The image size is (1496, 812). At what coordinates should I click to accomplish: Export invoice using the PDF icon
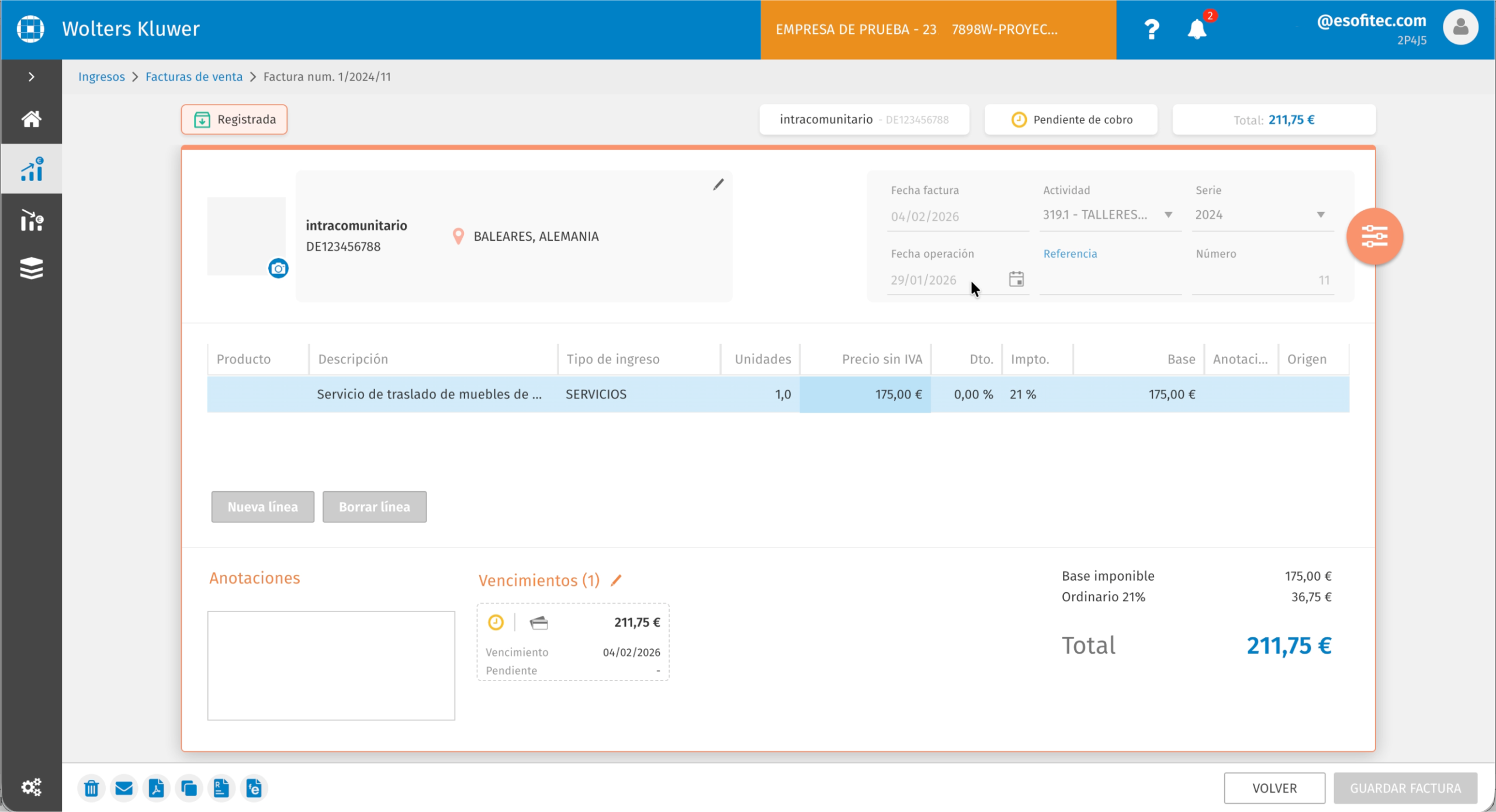click(156, 788)
